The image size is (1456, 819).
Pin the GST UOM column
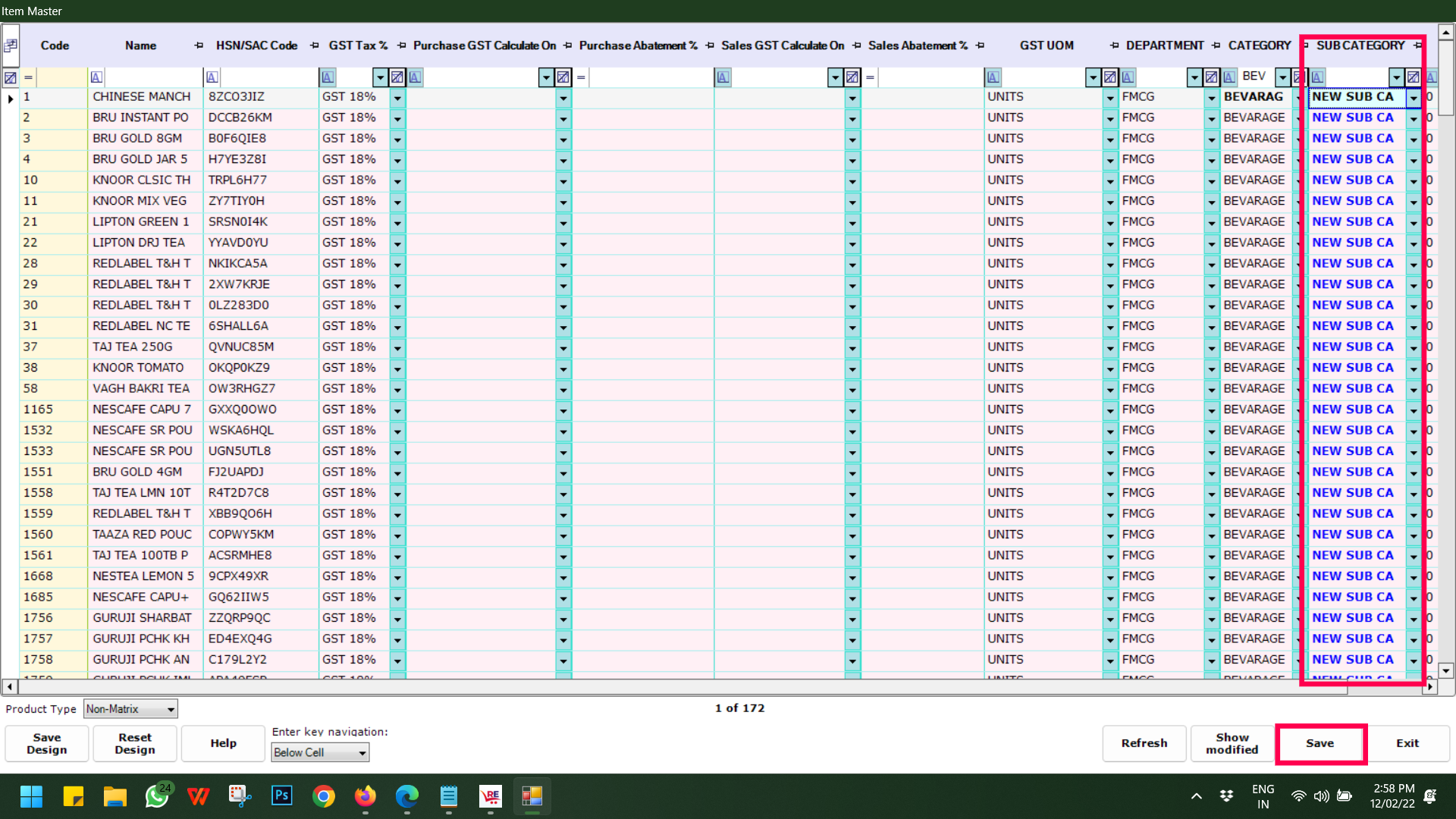point(1114,45)
